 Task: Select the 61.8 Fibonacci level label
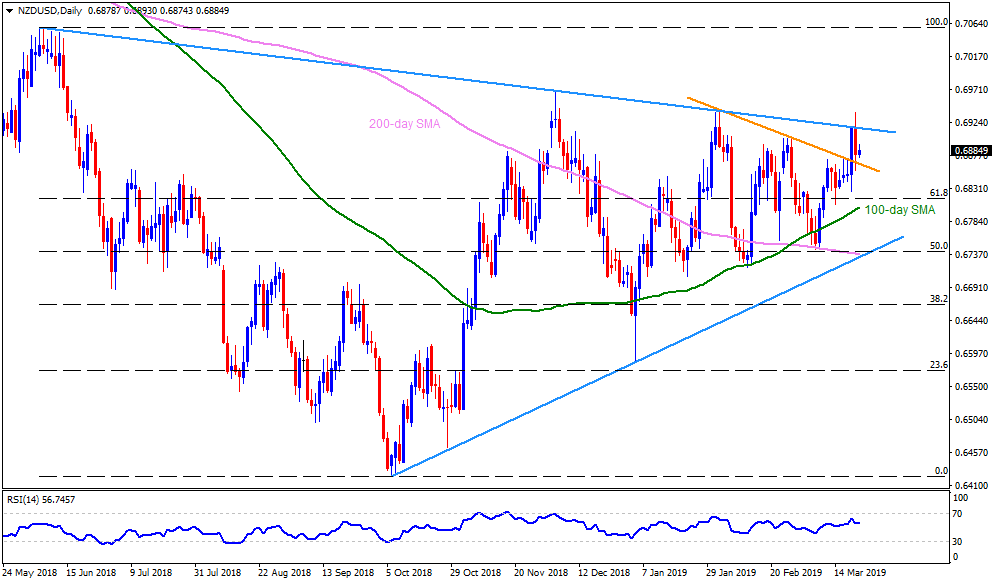click(x=938, y=192)
